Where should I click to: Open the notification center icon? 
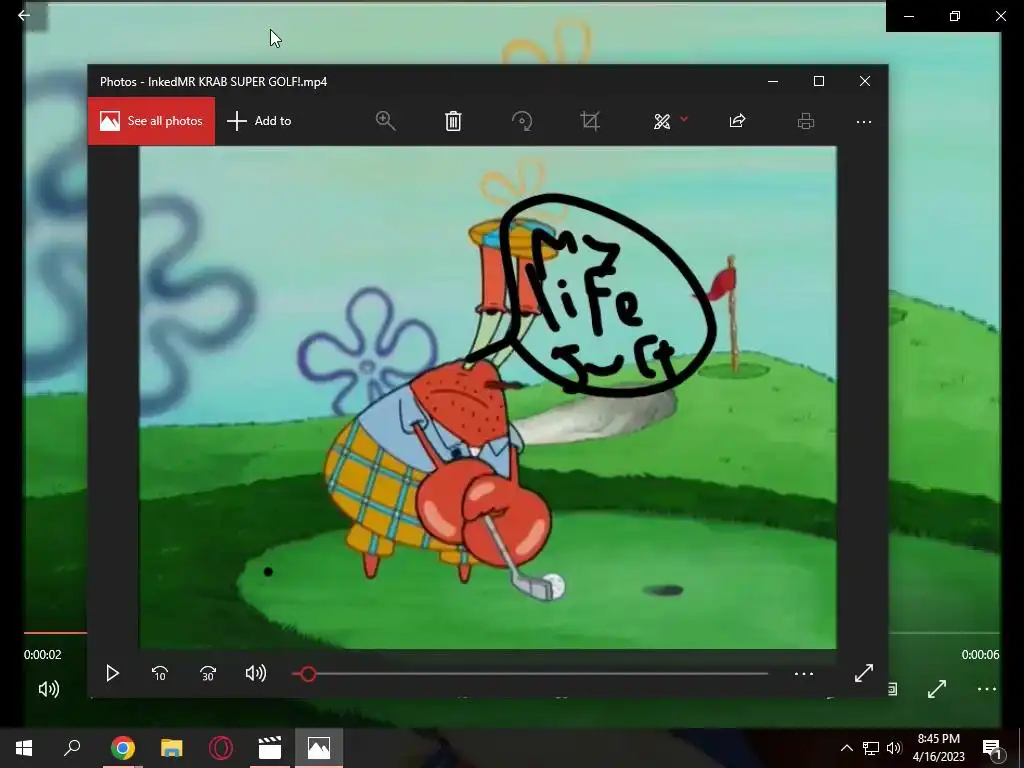(x=992, y=748)
